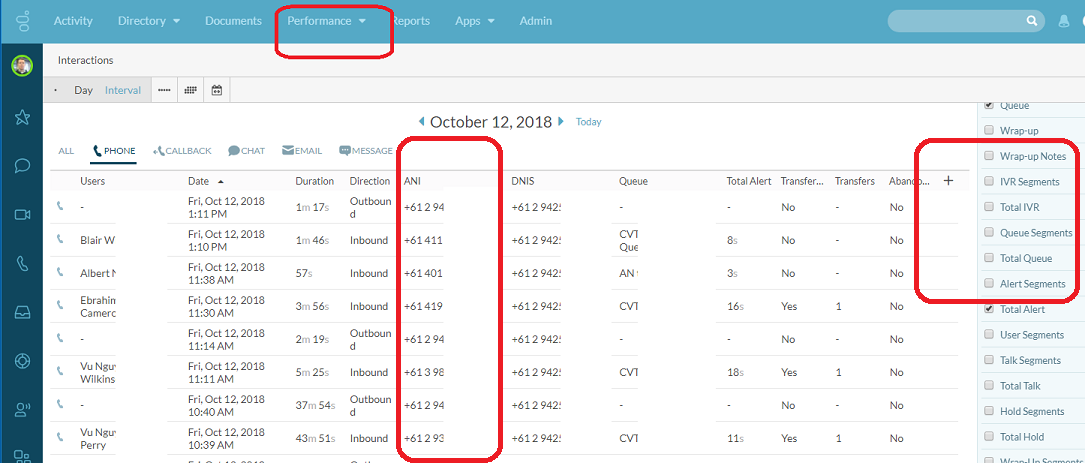Select the month grid view icon
Image resolution: width=1085 pixels, height=463 pixels.
tap(190, 90)
